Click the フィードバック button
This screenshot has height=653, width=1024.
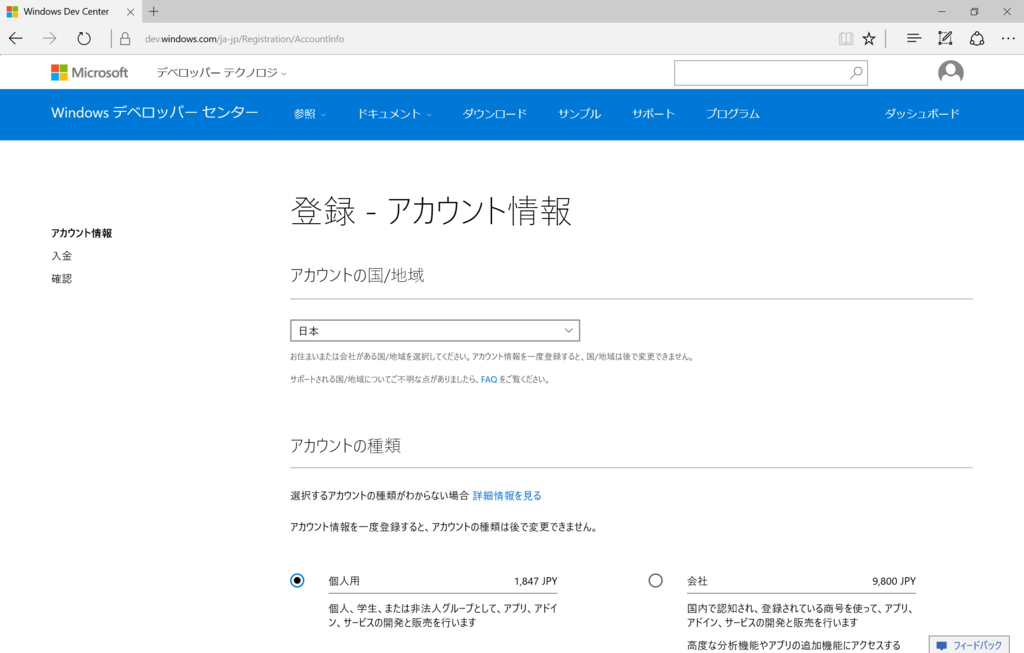(x=969, y=645)
